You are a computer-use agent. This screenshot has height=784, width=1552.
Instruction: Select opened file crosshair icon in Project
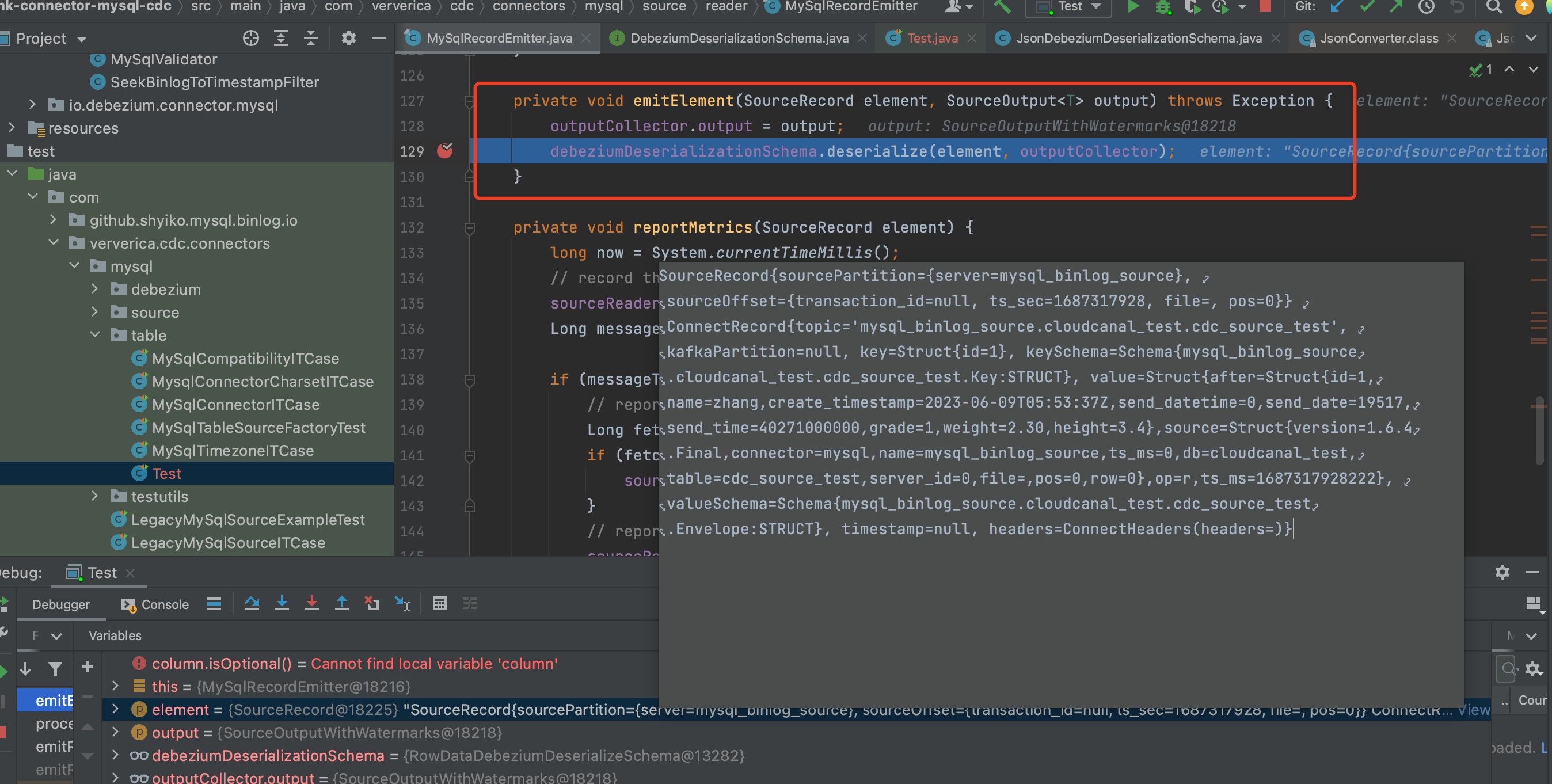(x=250, y=39)
